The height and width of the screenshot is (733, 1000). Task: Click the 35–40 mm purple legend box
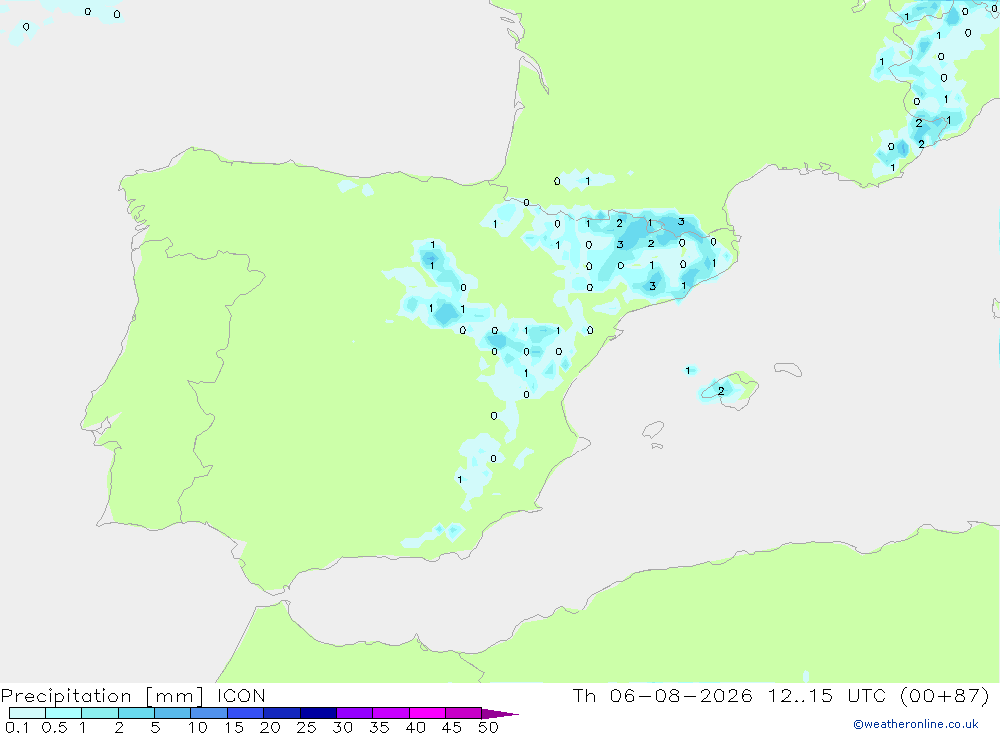[x=391, y=713]
